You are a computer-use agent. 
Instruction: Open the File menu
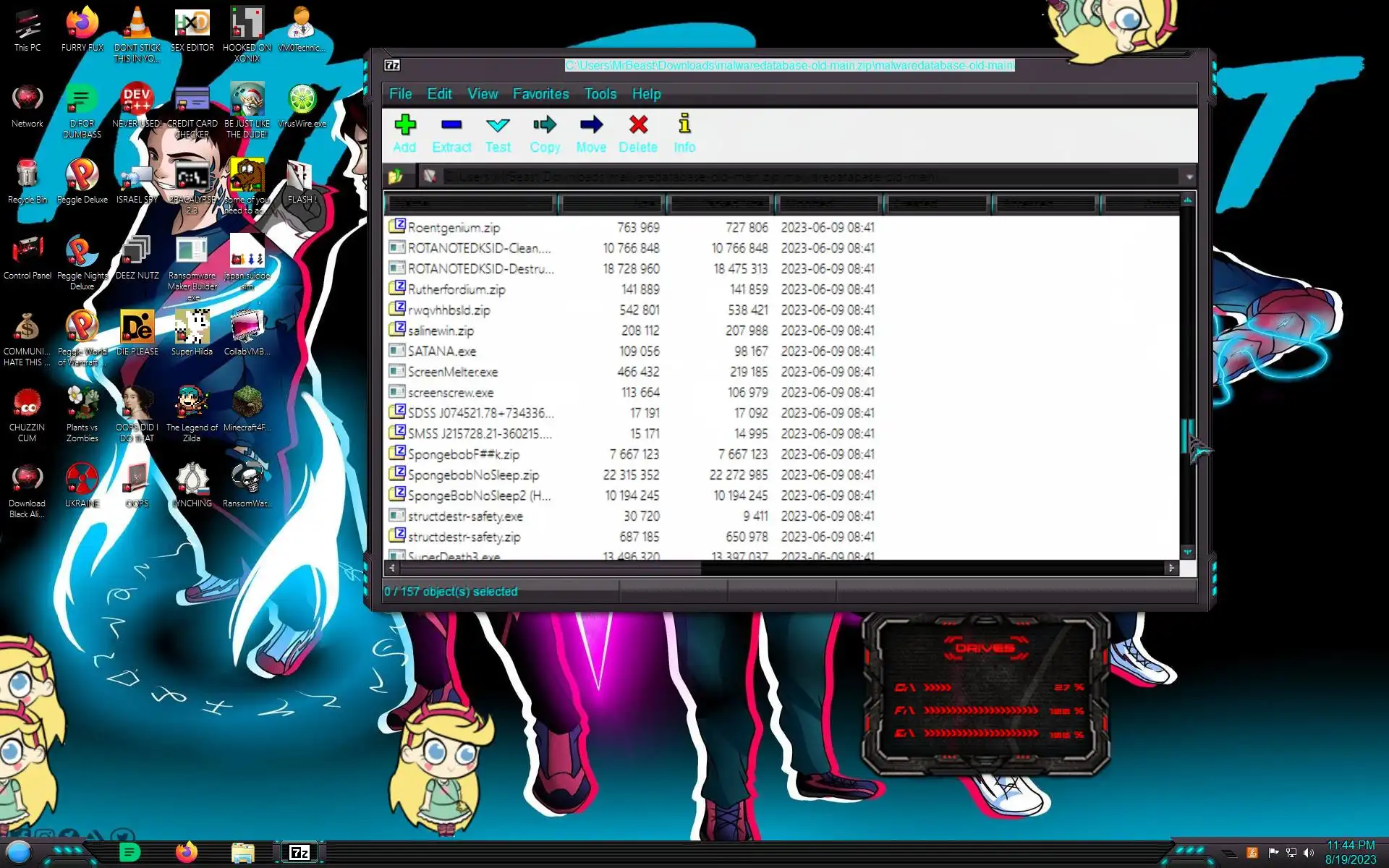click(x=400, y=94)
